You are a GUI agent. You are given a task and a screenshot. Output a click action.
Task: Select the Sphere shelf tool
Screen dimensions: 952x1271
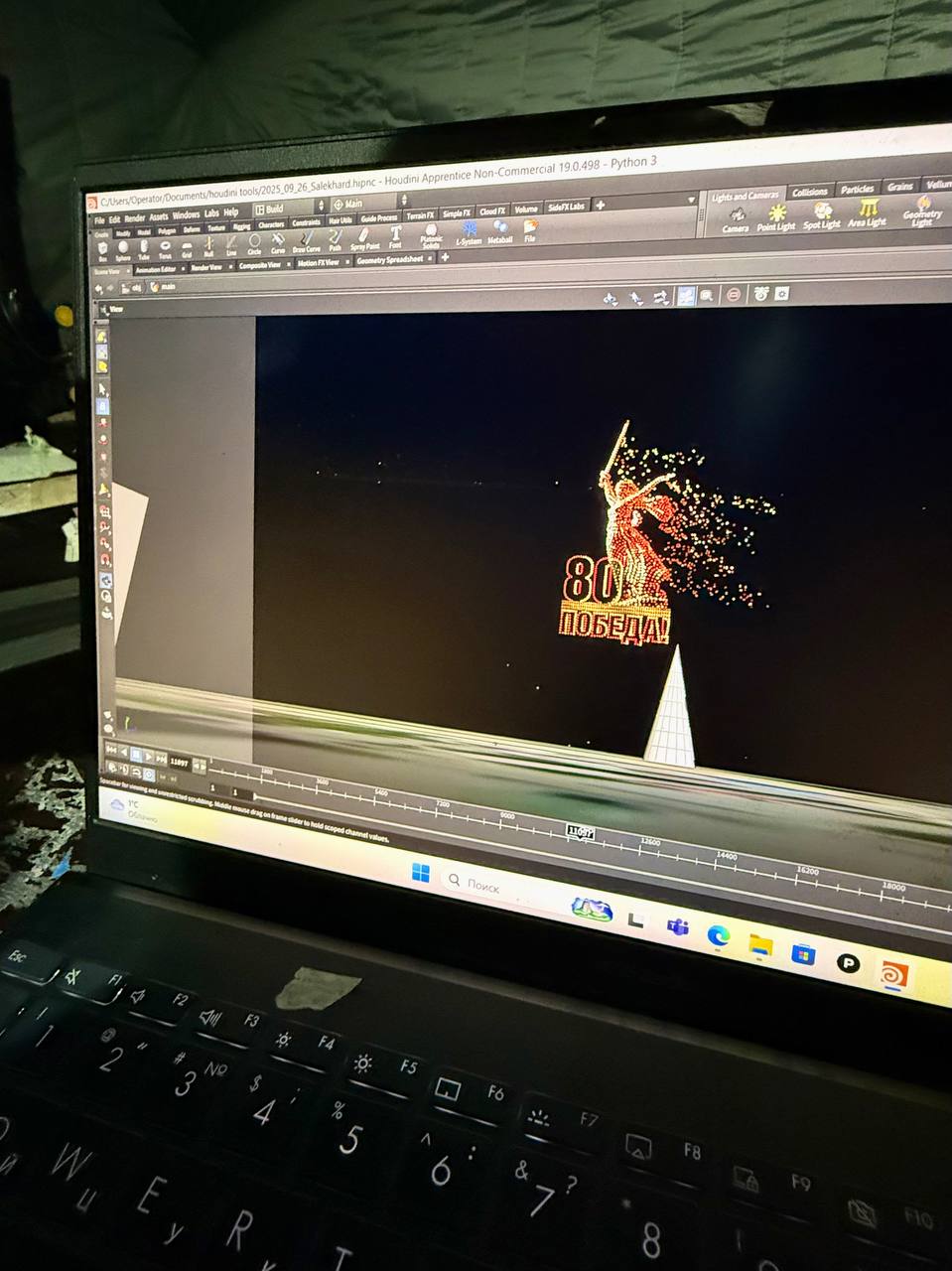(x=122, y=251)
